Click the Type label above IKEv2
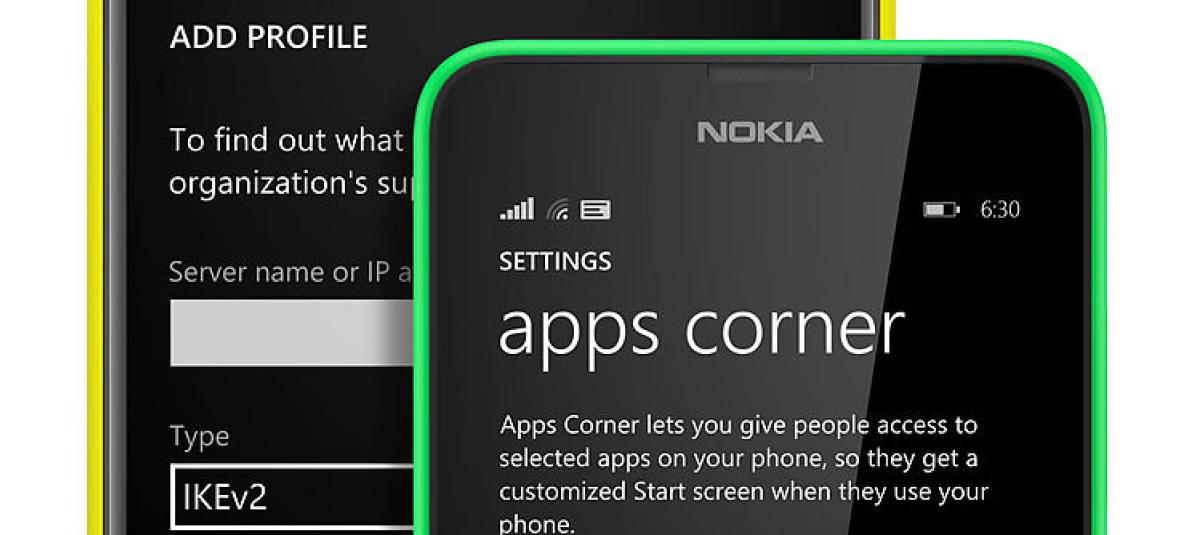Screen dimensions: 1200x535 (199, 437)
